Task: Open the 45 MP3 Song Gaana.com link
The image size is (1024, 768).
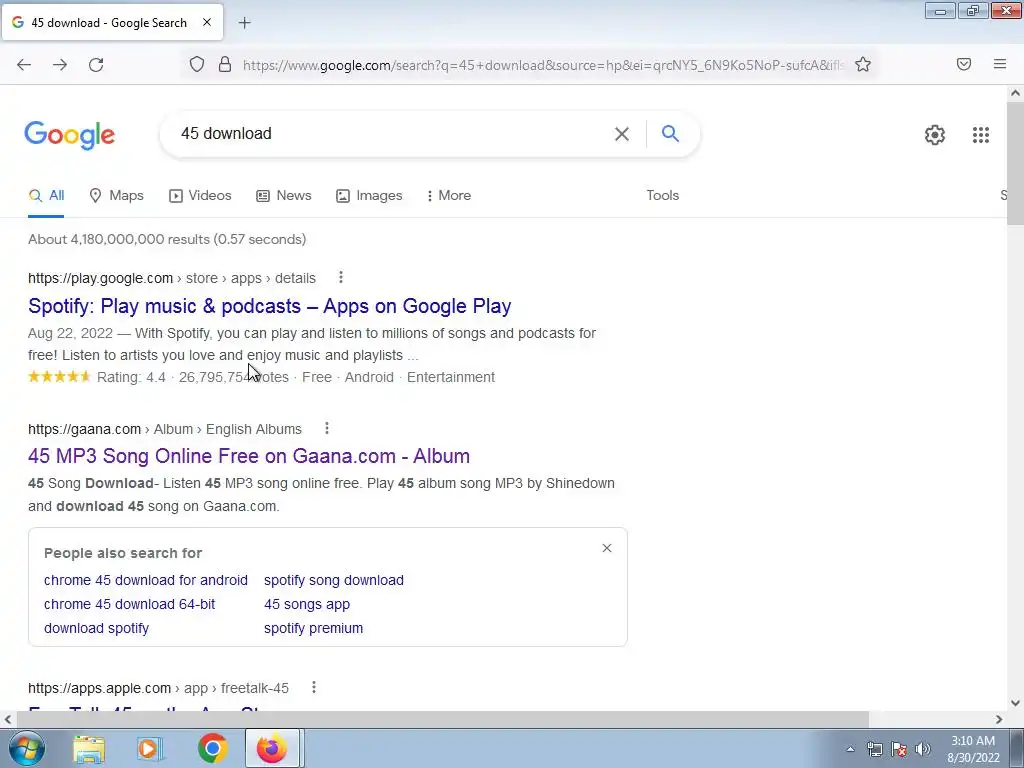Action: 249,456
